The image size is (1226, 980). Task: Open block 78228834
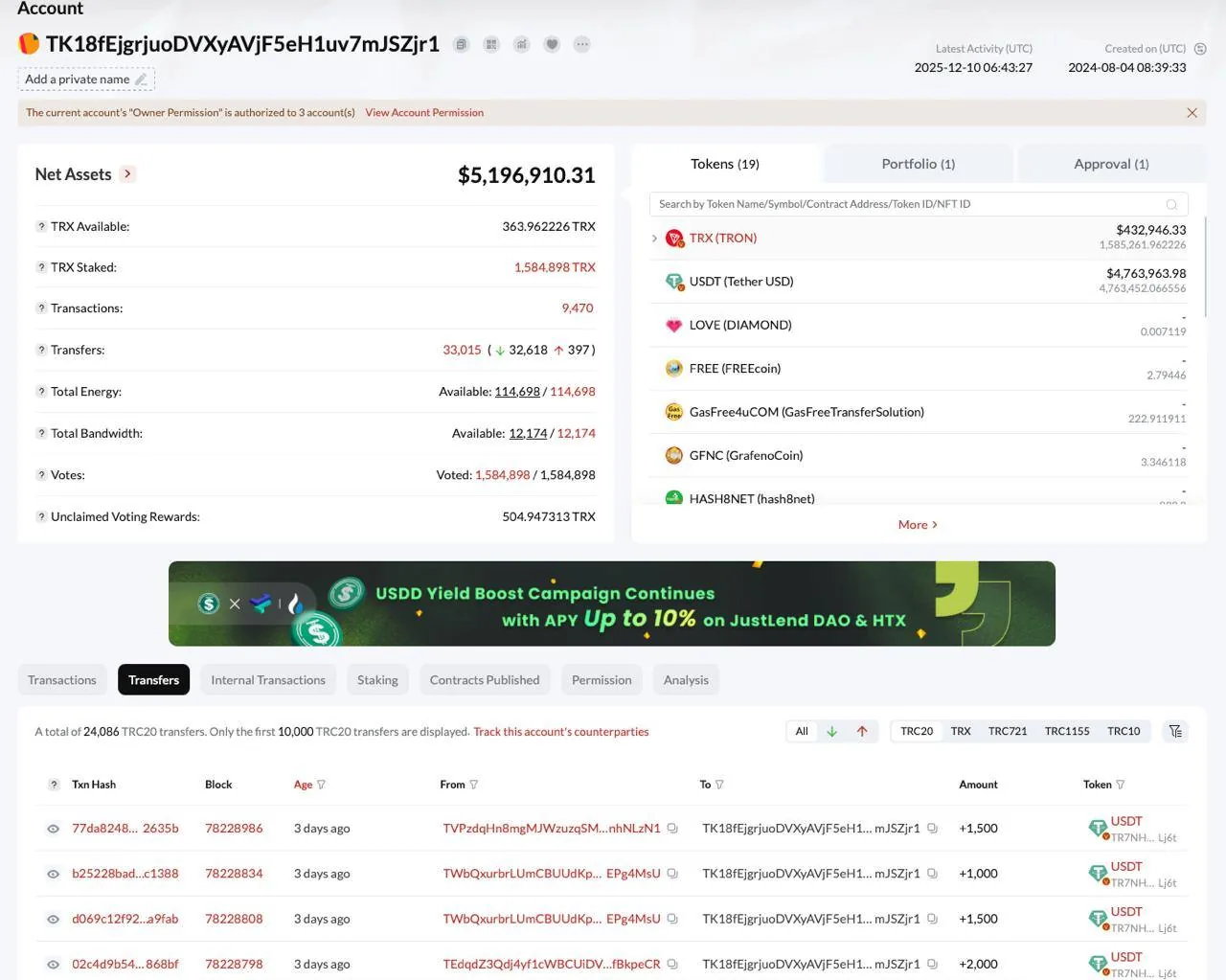234,874
